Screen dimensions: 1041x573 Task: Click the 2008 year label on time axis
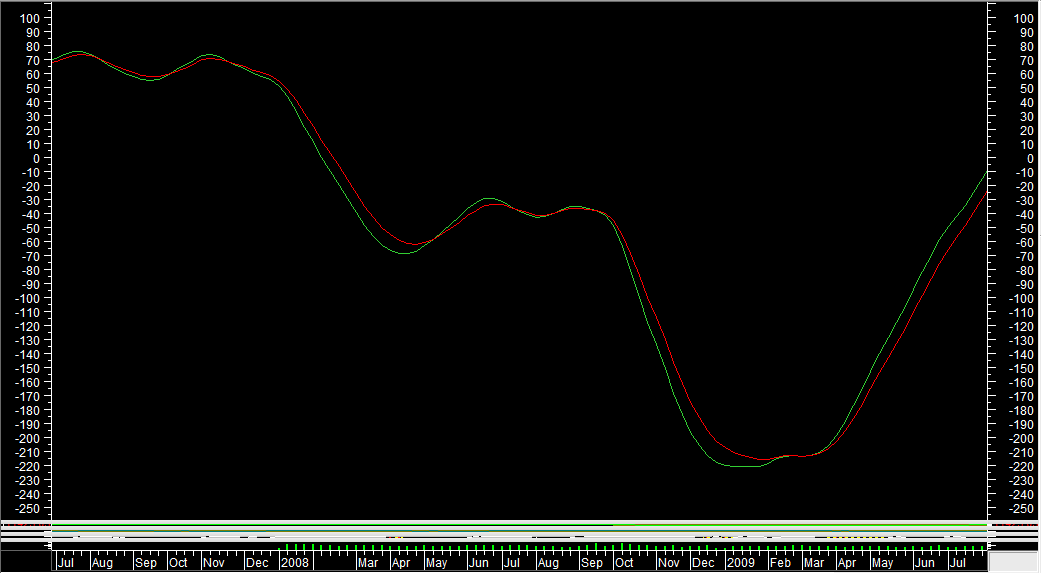click(295, 562)
